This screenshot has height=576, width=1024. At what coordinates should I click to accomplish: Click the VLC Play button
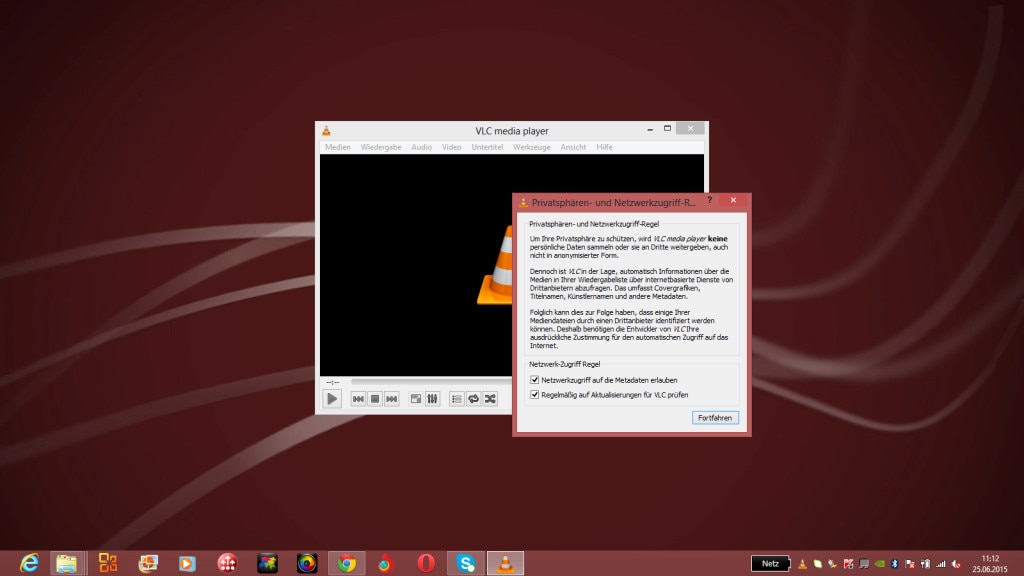[x=332, y=398]
